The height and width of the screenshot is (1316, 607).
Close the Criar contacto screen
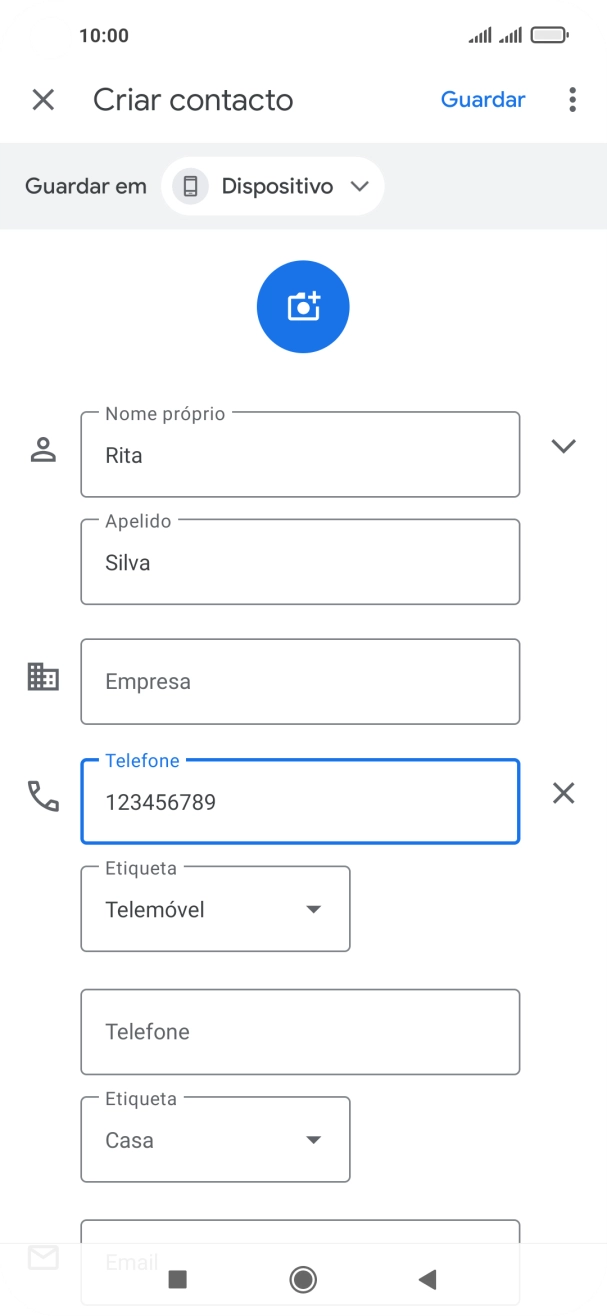42,100
